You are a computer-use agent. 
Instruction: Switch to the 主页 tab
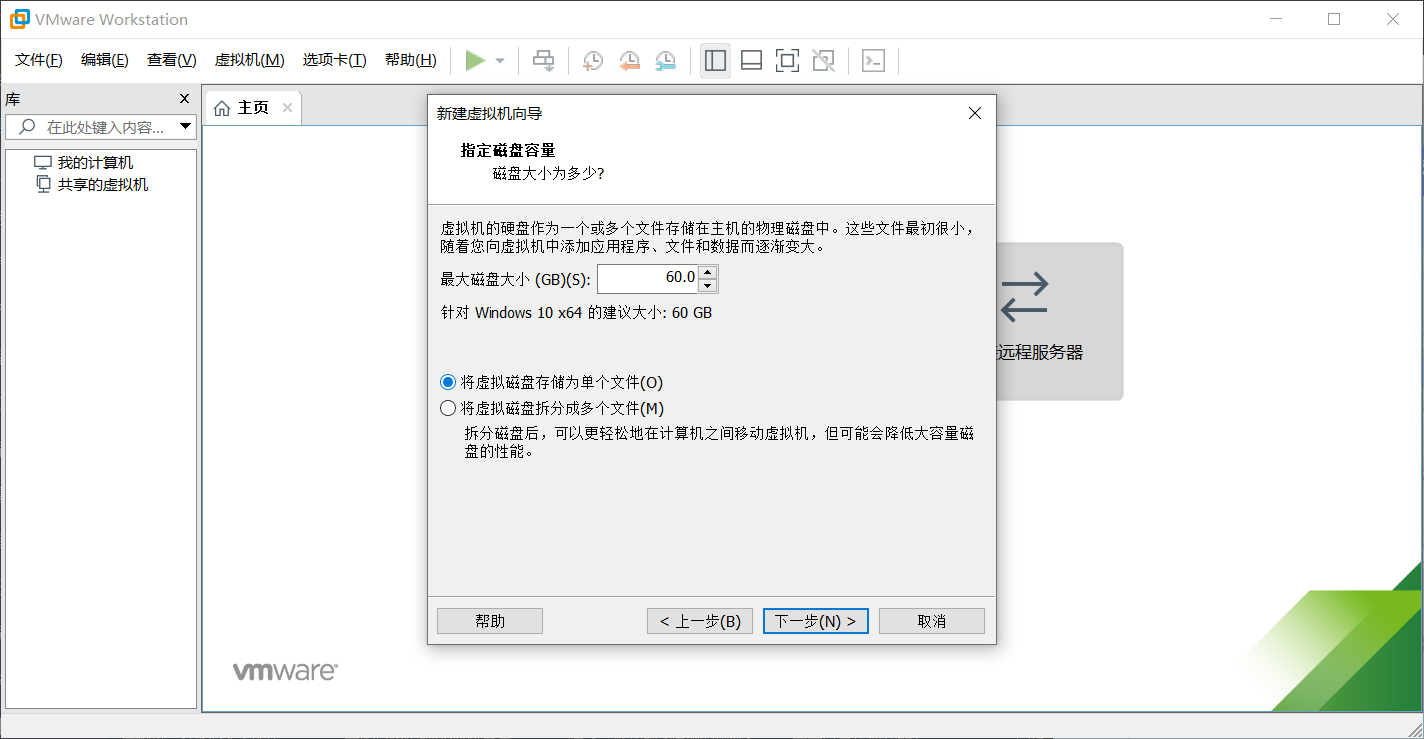[x=253, y=108]
